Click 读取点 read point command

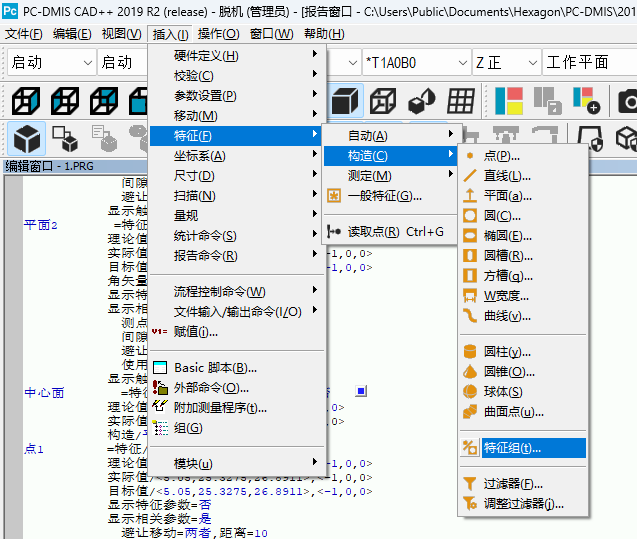point(395,231)
